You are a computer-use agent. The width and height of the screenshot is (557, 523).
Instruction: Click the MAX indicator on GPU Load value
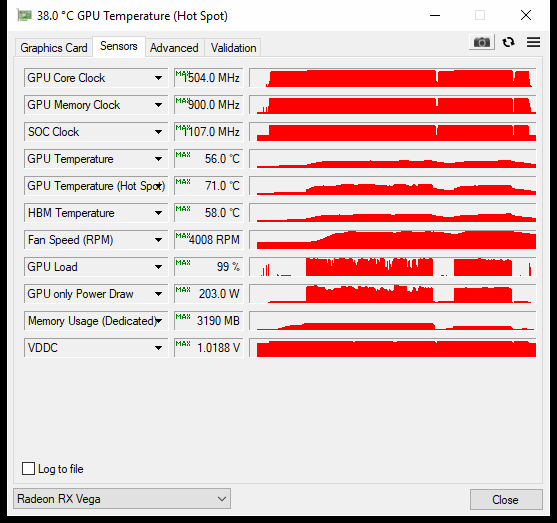pos(183,263)
